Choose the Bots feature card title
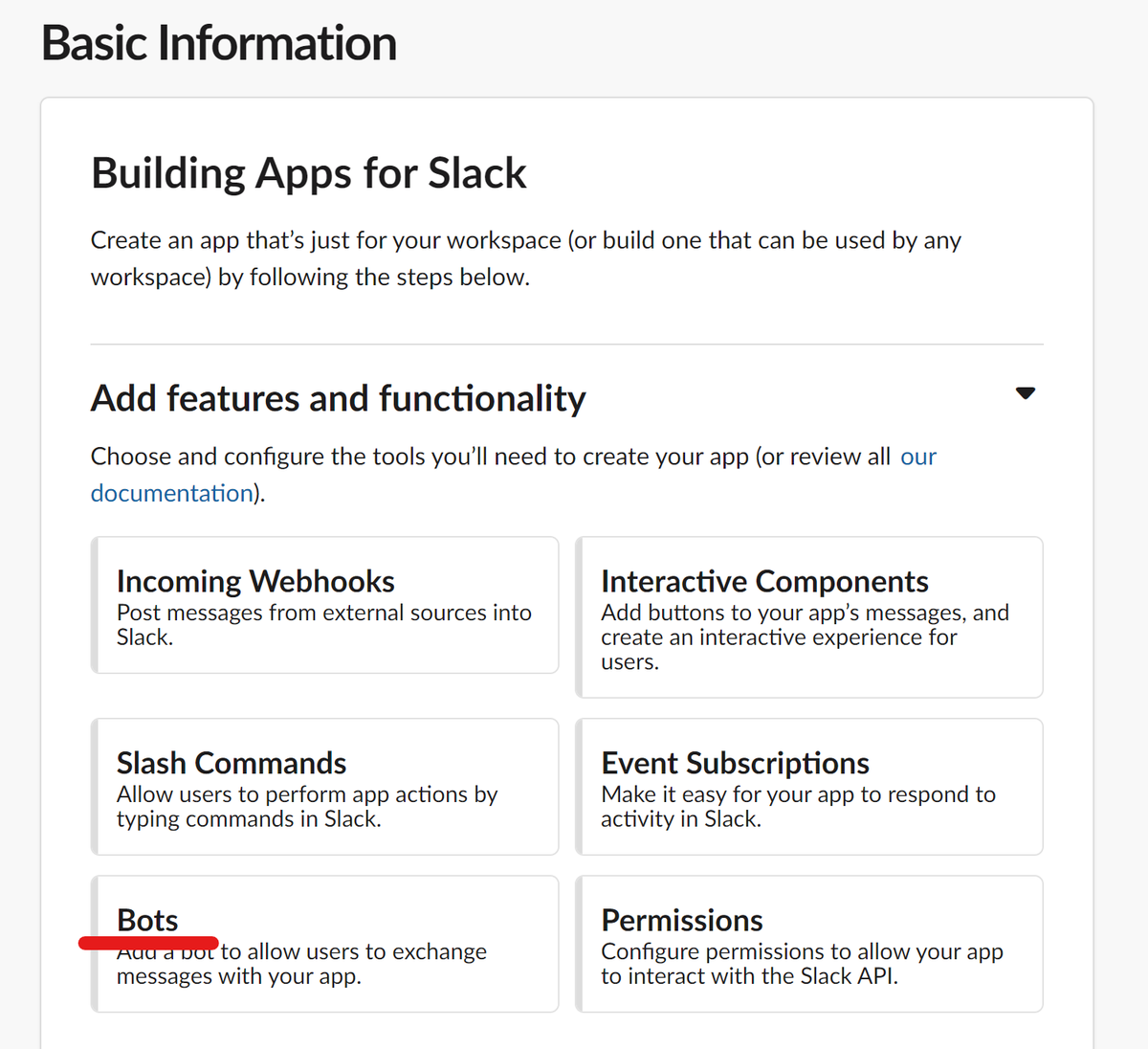The width and height of the screenshot is (1148, 1049). [x=147, y=920]
